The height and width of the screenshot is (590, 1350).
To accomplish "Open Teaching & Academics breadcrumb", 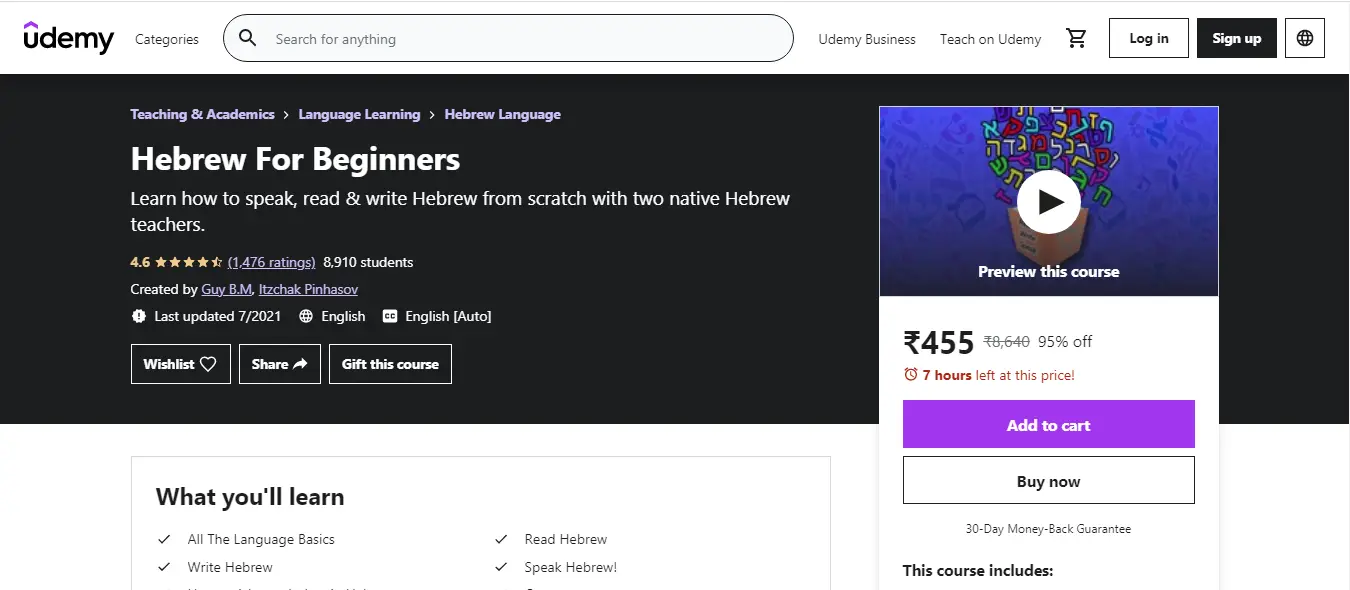I will tap(202, 114).
